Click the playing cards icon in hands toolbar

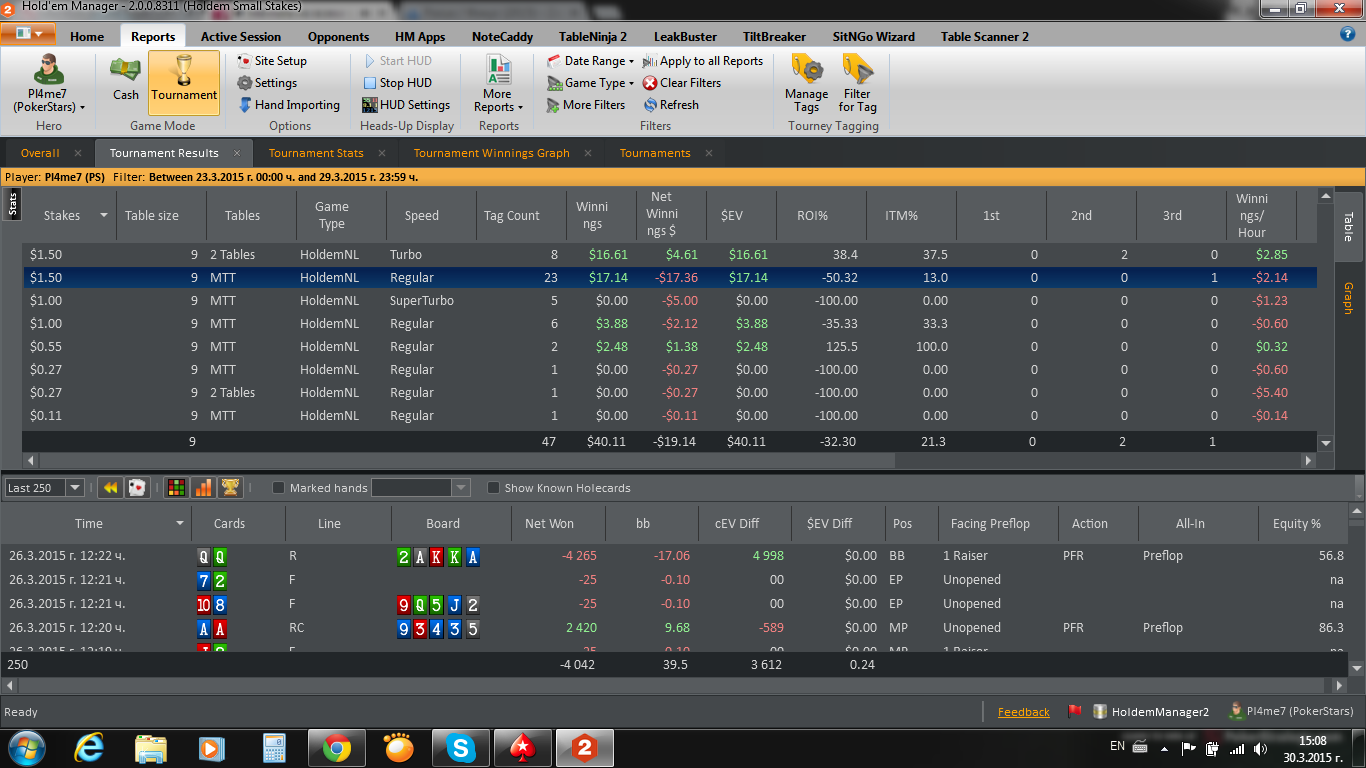(x=137, y=488)
